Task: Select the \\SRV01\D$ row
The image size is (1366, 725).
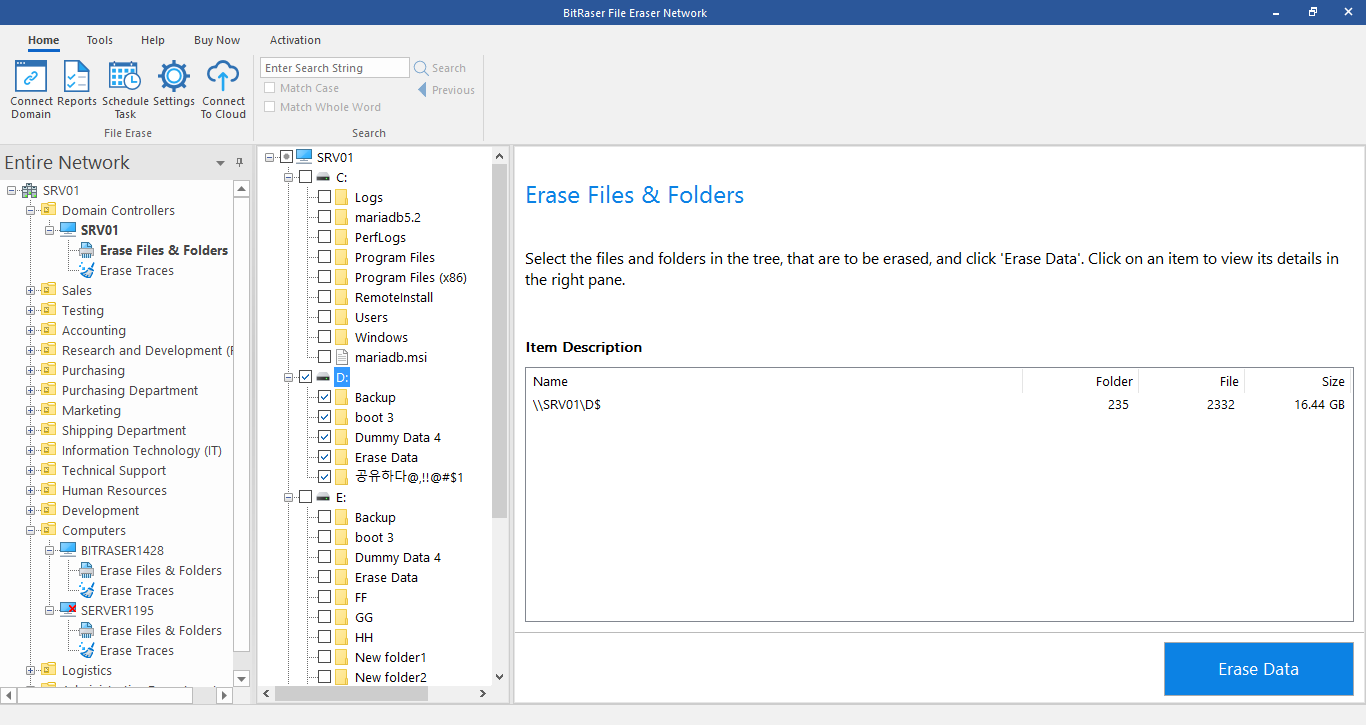Action: point(939,405)
